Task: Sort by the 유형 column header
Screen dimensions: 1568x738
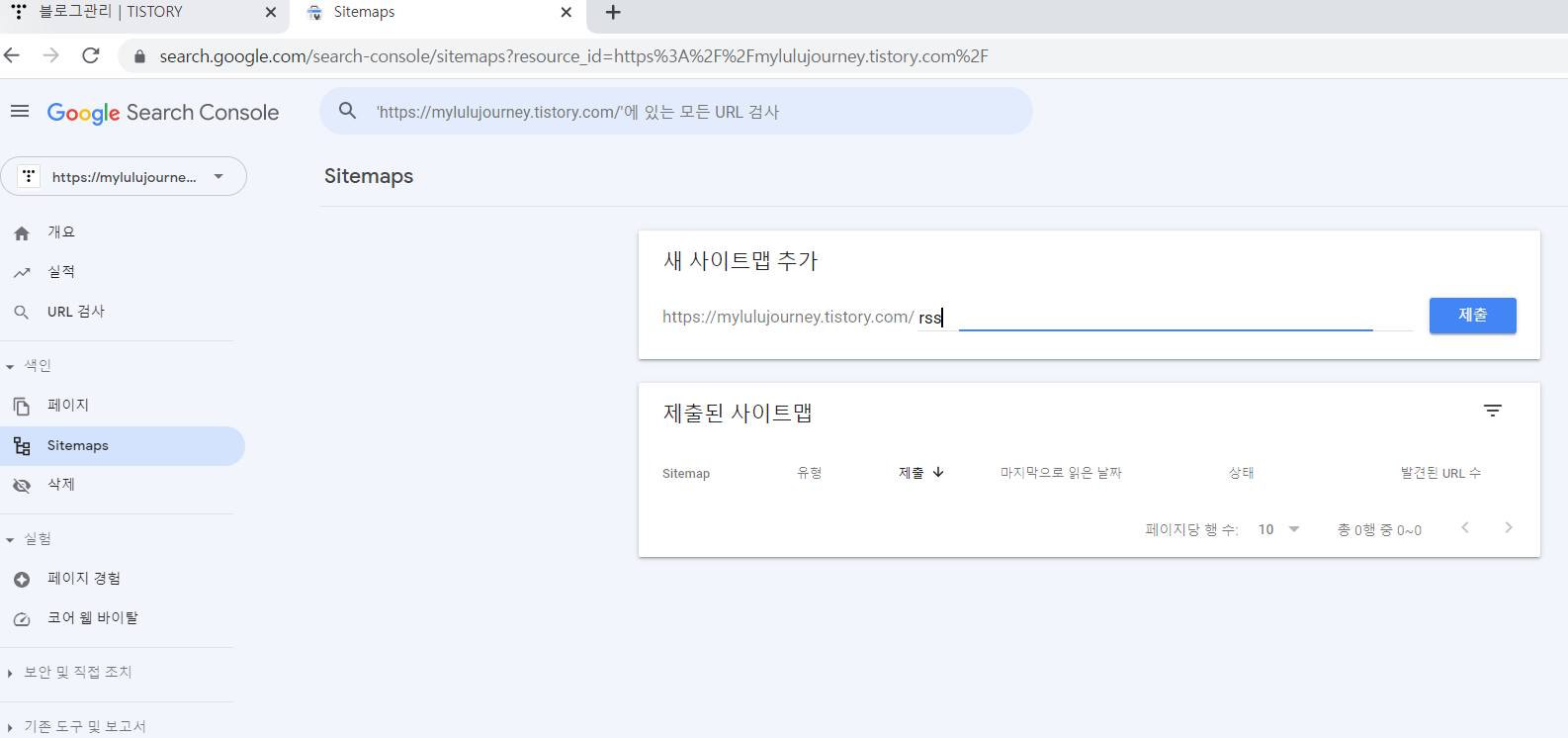Action: (x=810, y=473)
